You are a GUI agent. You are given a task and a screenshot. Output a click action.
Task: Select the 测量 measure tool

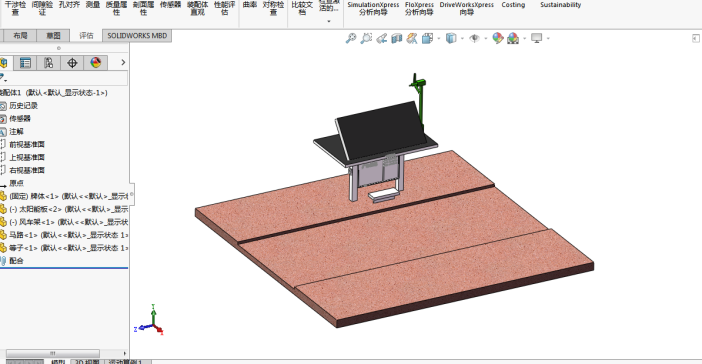click(x=93, y=5)
